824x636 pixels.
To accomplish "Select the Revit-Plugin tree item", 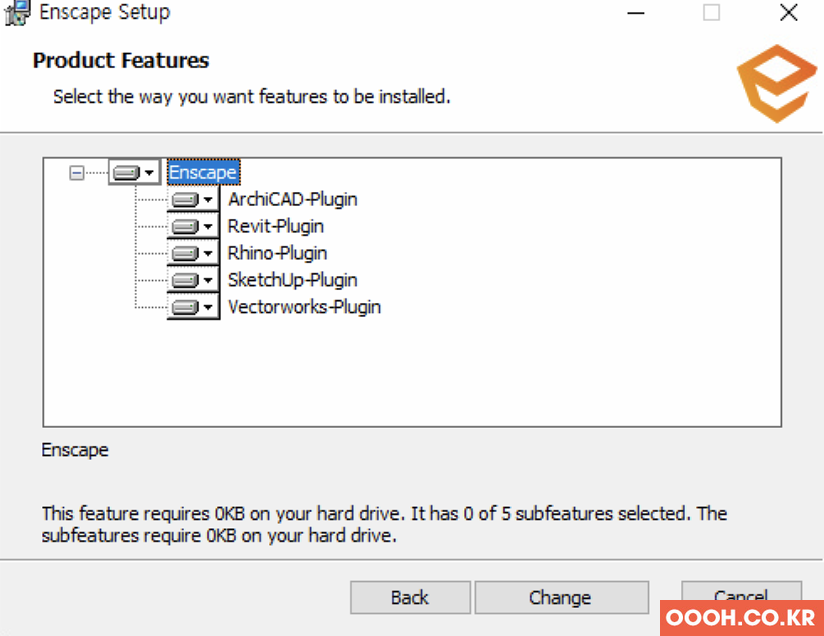I will coord(276,227).
